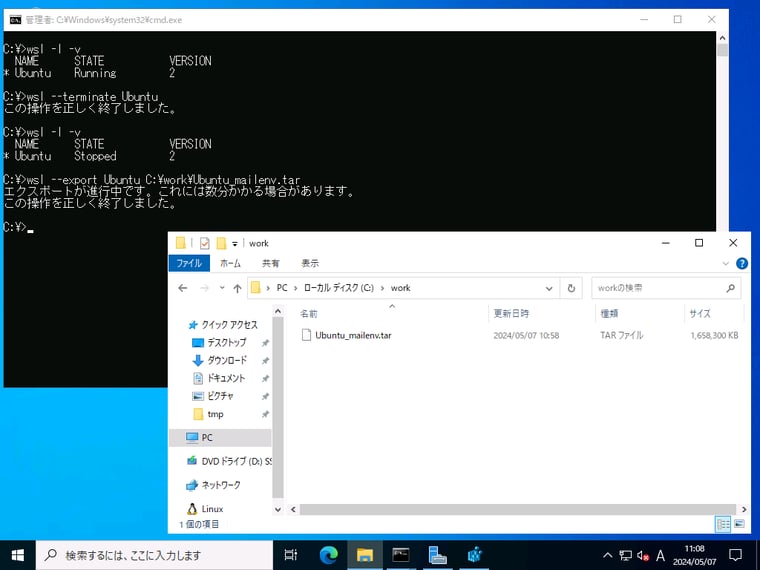This screenshot has height=570, width=760.
Task: Click the cmd.exe window title icon
Action: coord(15,20)
